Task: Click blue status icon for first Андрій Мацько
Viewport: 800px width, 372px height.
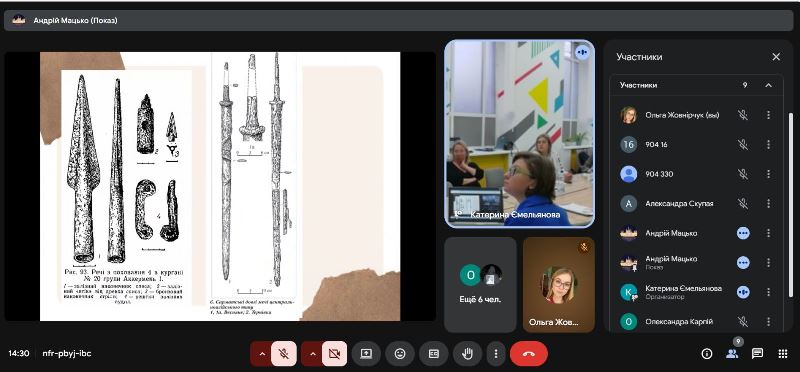Action: (x=743, y=233)
